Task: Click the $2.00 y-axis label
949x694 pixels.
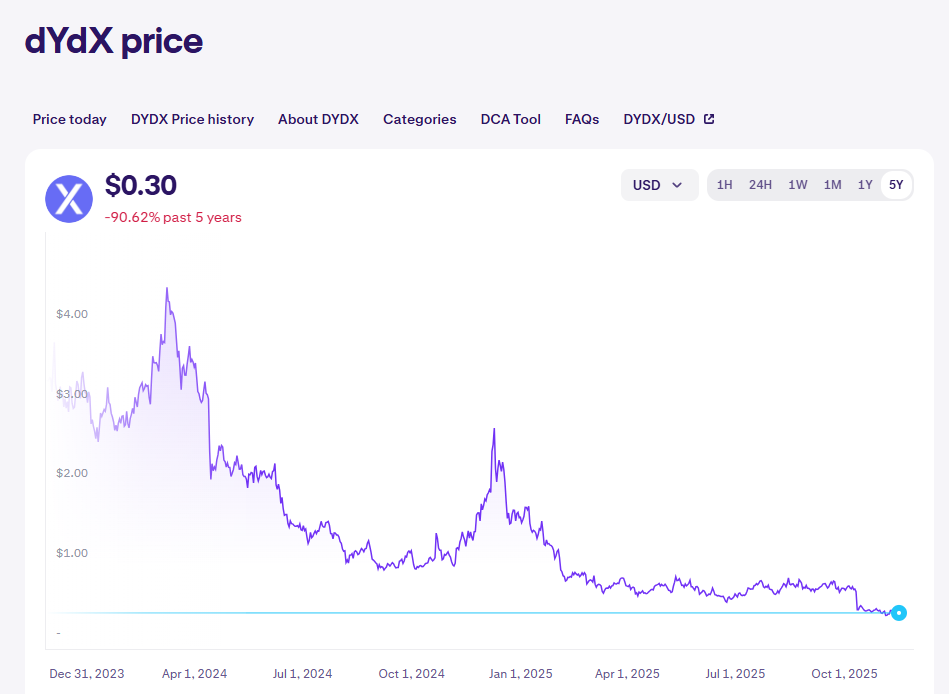Action: click(72, 473)
